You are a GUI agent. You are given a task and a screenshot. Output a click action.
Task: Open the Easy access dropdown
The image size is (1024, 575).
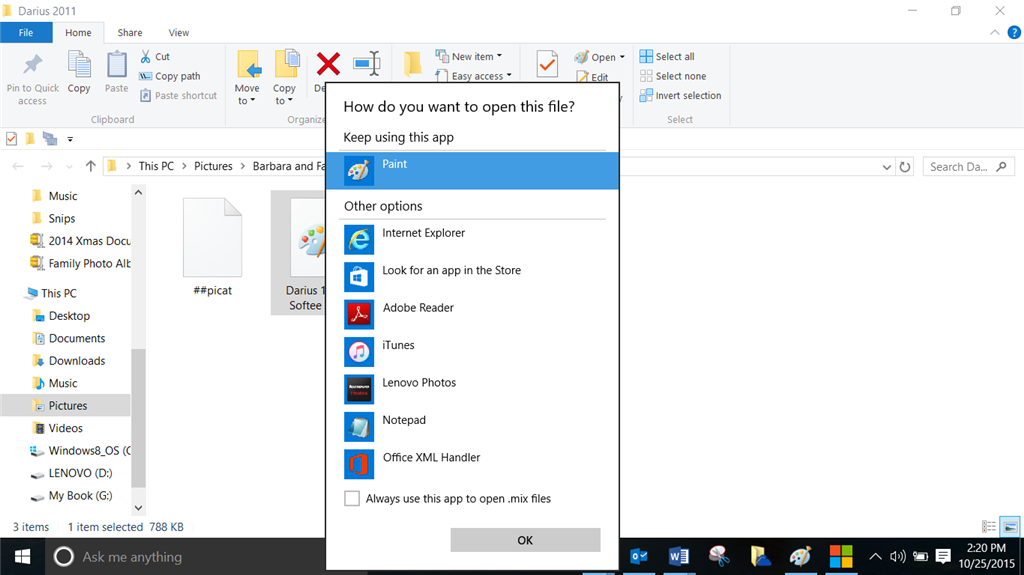click(x=474, y=76)
